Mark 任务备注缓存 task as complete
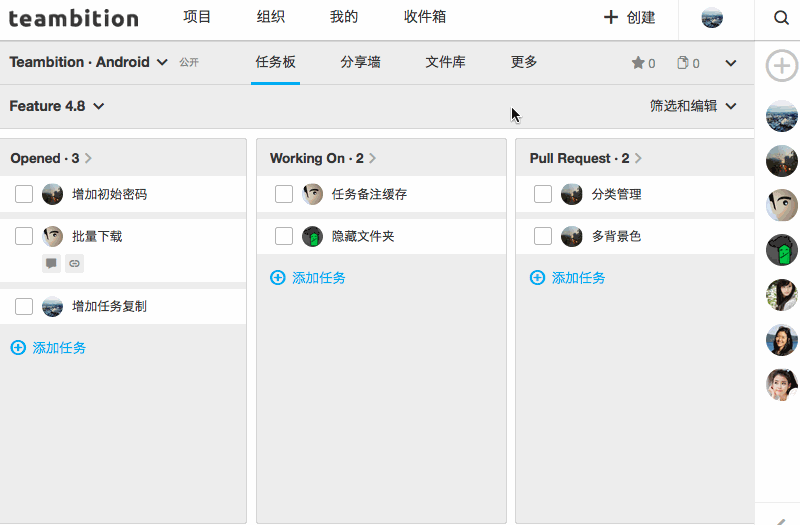 (284, 194)
